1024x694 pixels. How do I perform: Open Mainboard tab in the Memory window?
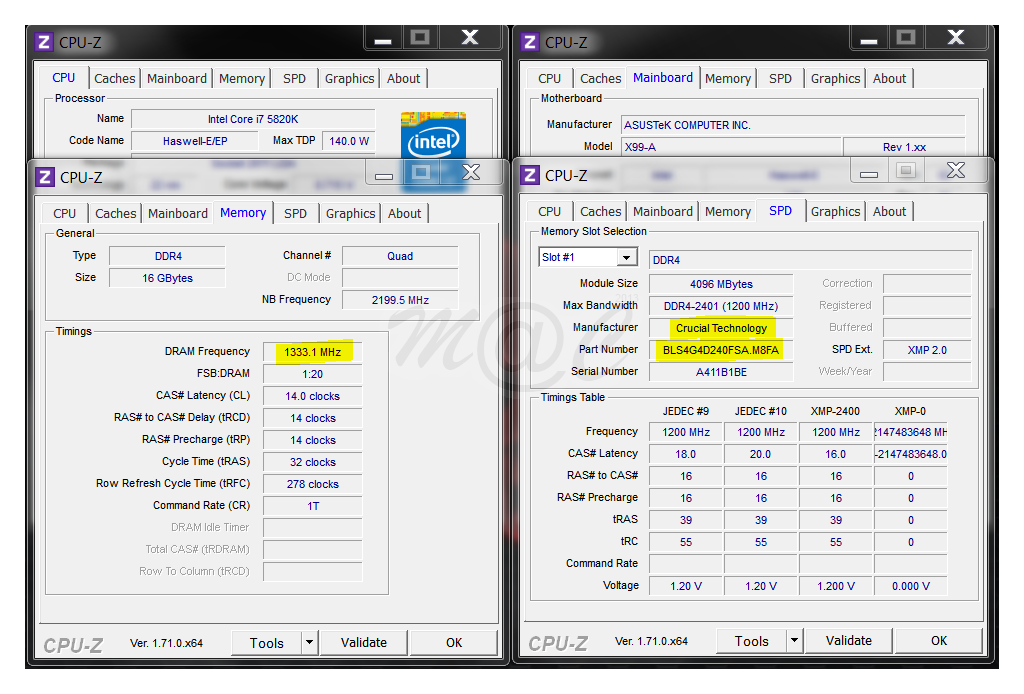178,213
